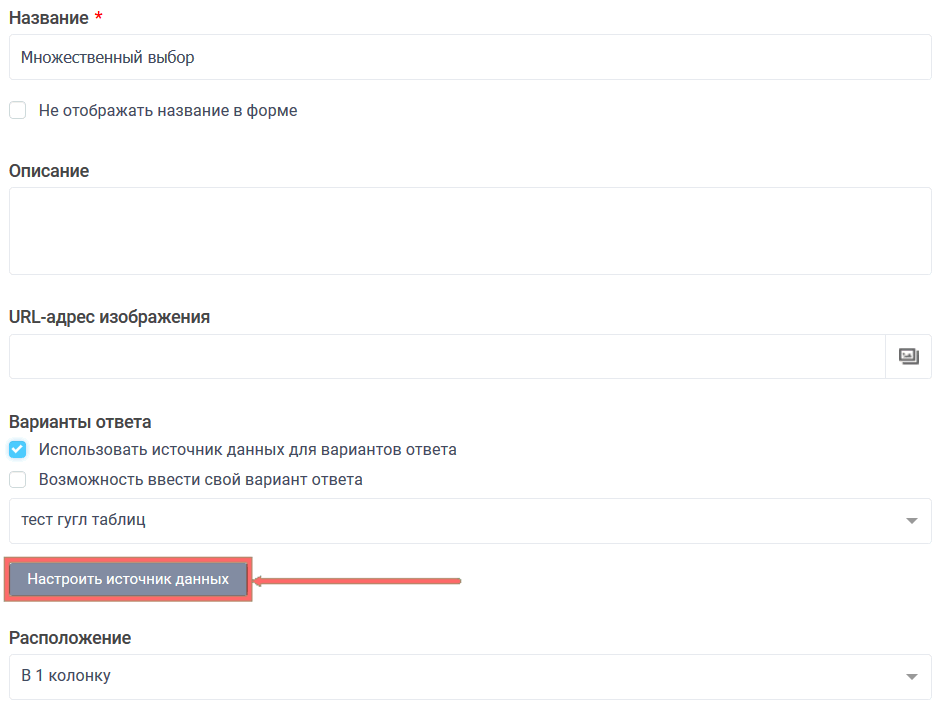Click the 'Название' field label
Image resolution: width=936 pixels, height=707 pixels.
pyautogui.click(x=48, y=19)
